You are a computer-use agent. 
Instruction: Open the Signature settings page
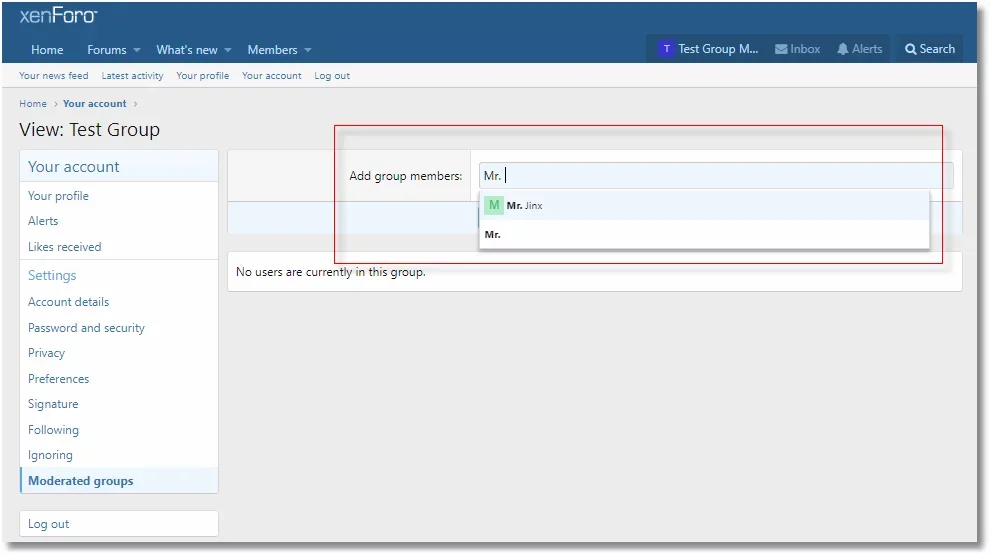(53, 404)
